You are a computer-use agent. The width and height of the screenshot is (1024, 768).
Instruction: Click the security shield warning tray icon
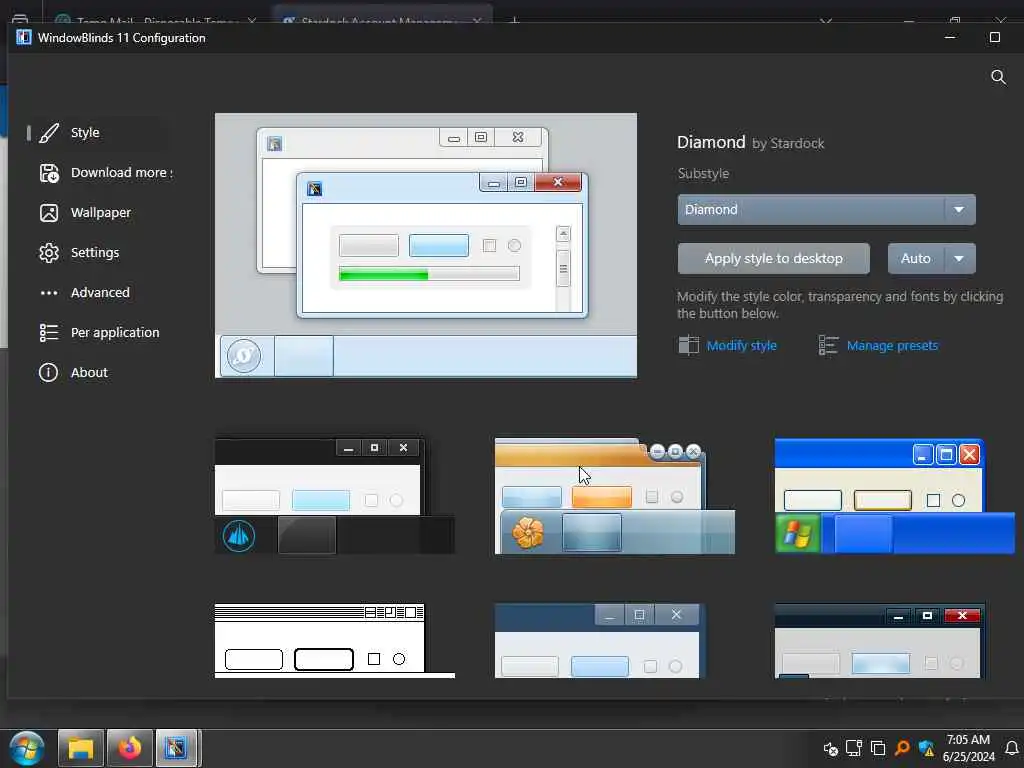pyautogui.click(x=926, y=748)
